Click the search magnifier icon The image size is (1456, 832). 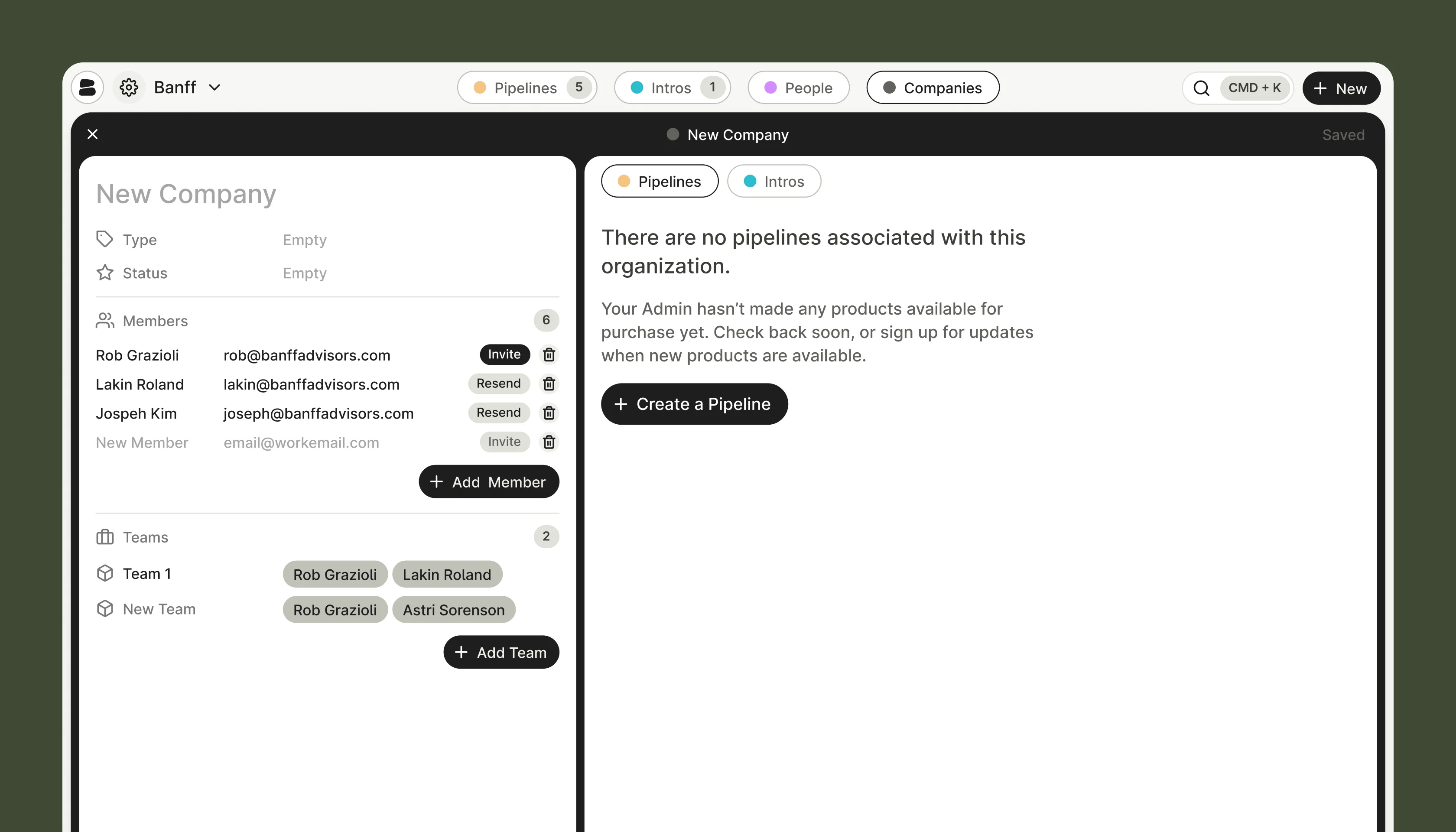[1201, 88]
